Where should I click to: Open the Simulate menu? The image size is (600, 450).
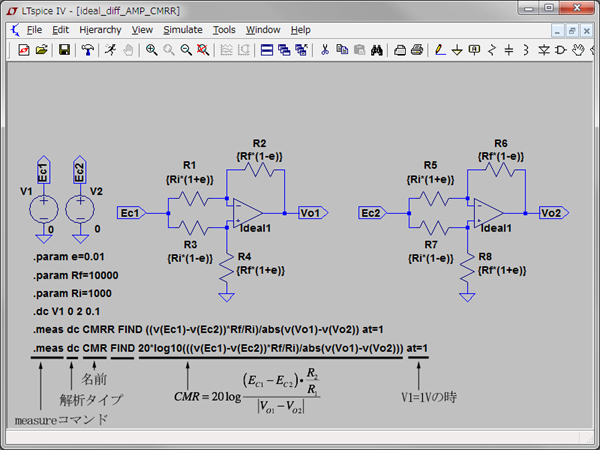point(182,30)
